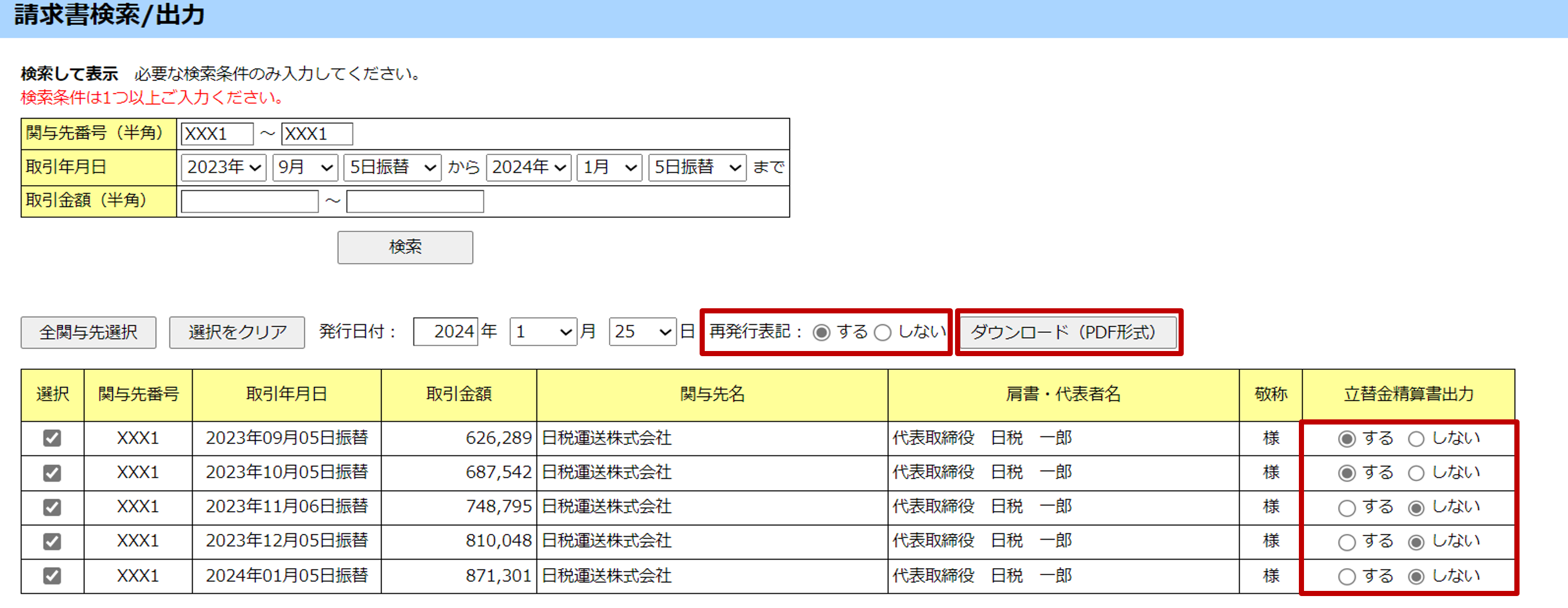1568x608 pixels.
Task: Open the end year dropdown showing 2024年
Action: tap(529, 168)
